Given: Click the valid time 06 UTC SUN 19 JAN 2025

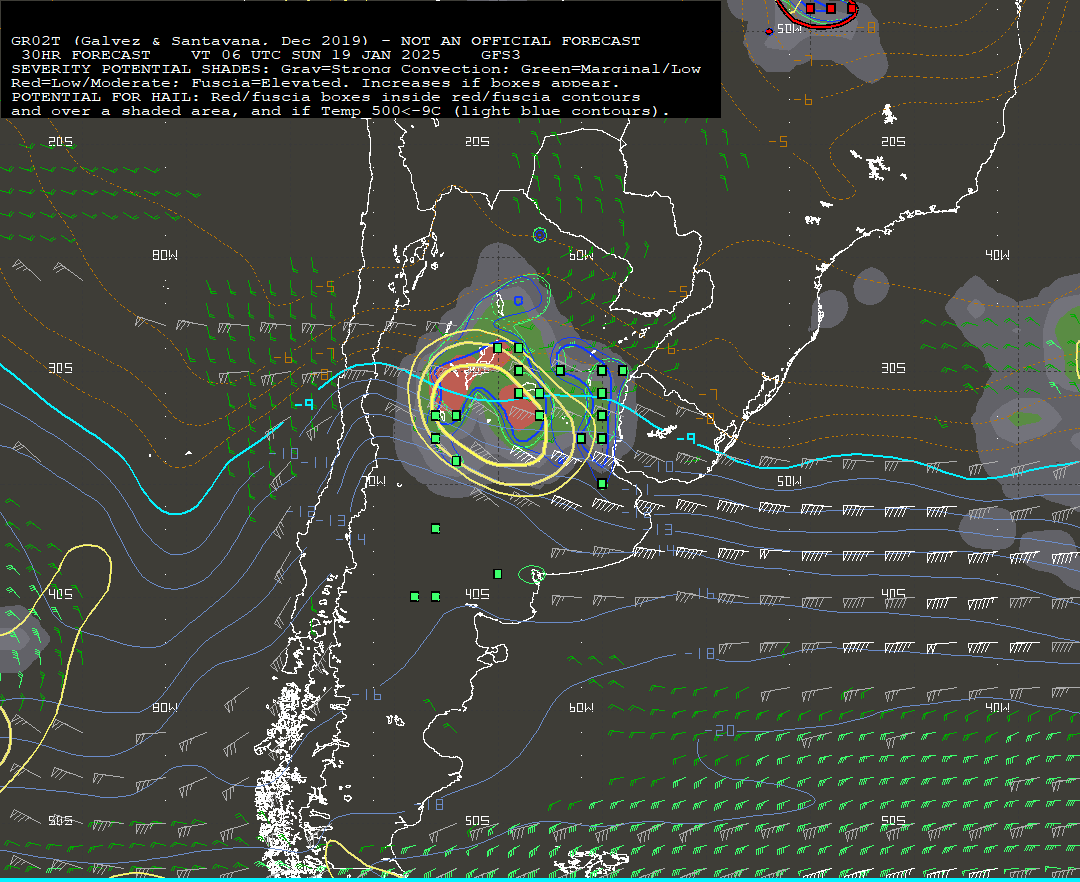Looking at the screenshot, I should (x=315, y=55).
